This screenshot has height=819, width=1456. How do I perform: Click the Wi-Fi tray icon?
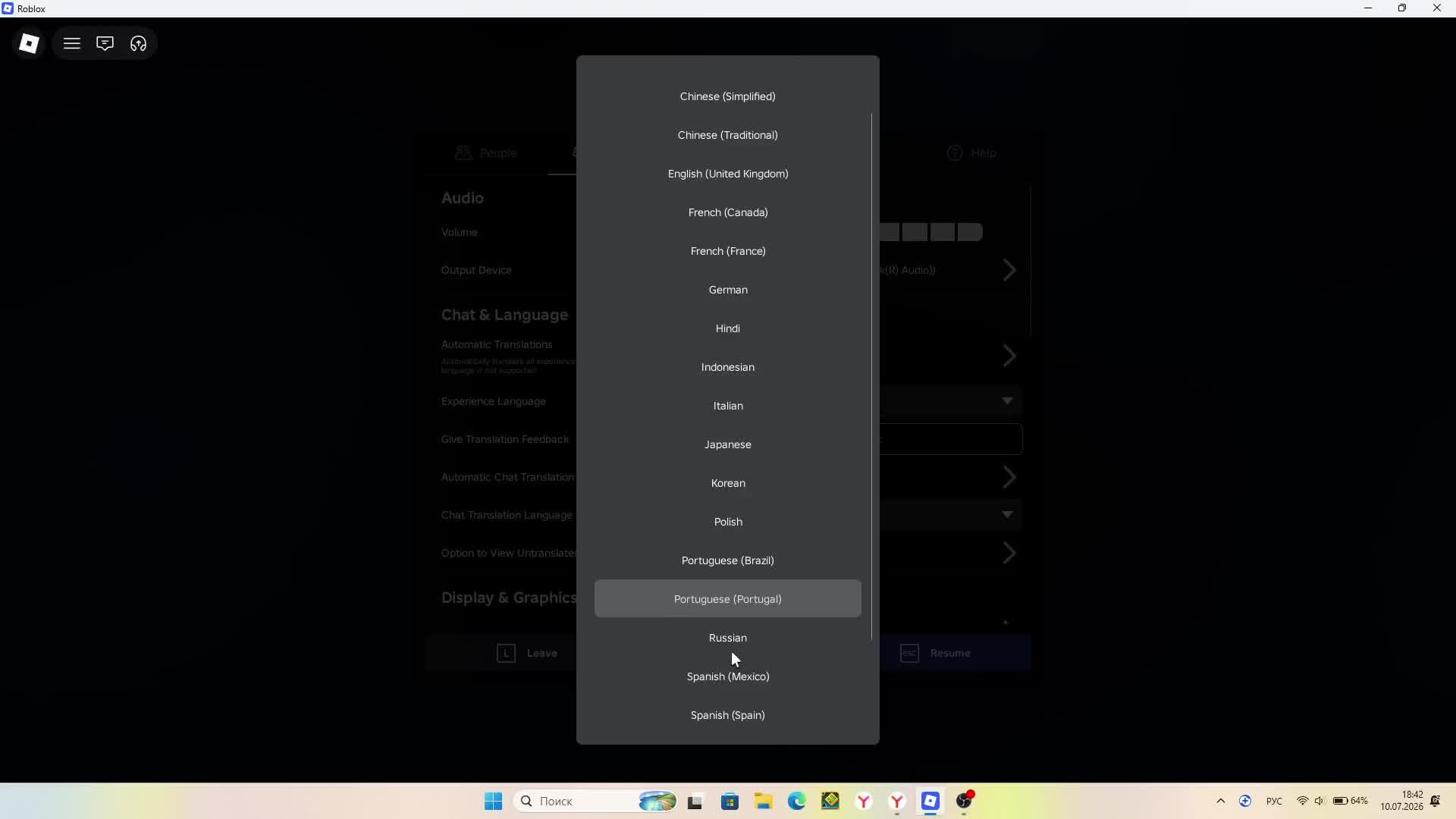(x=1302, y=801)
